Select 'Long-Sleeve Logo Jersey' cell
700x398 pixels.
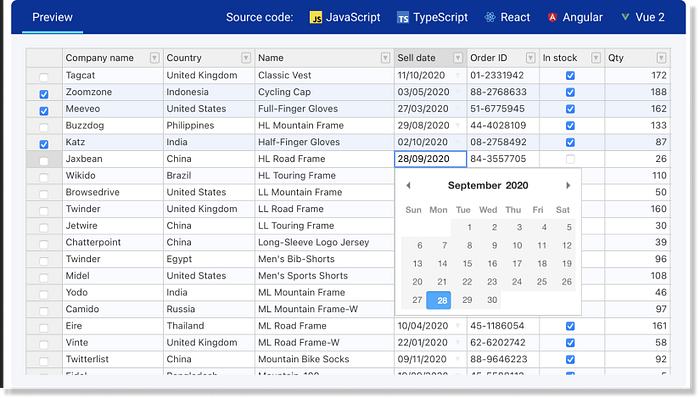[325, 242]
